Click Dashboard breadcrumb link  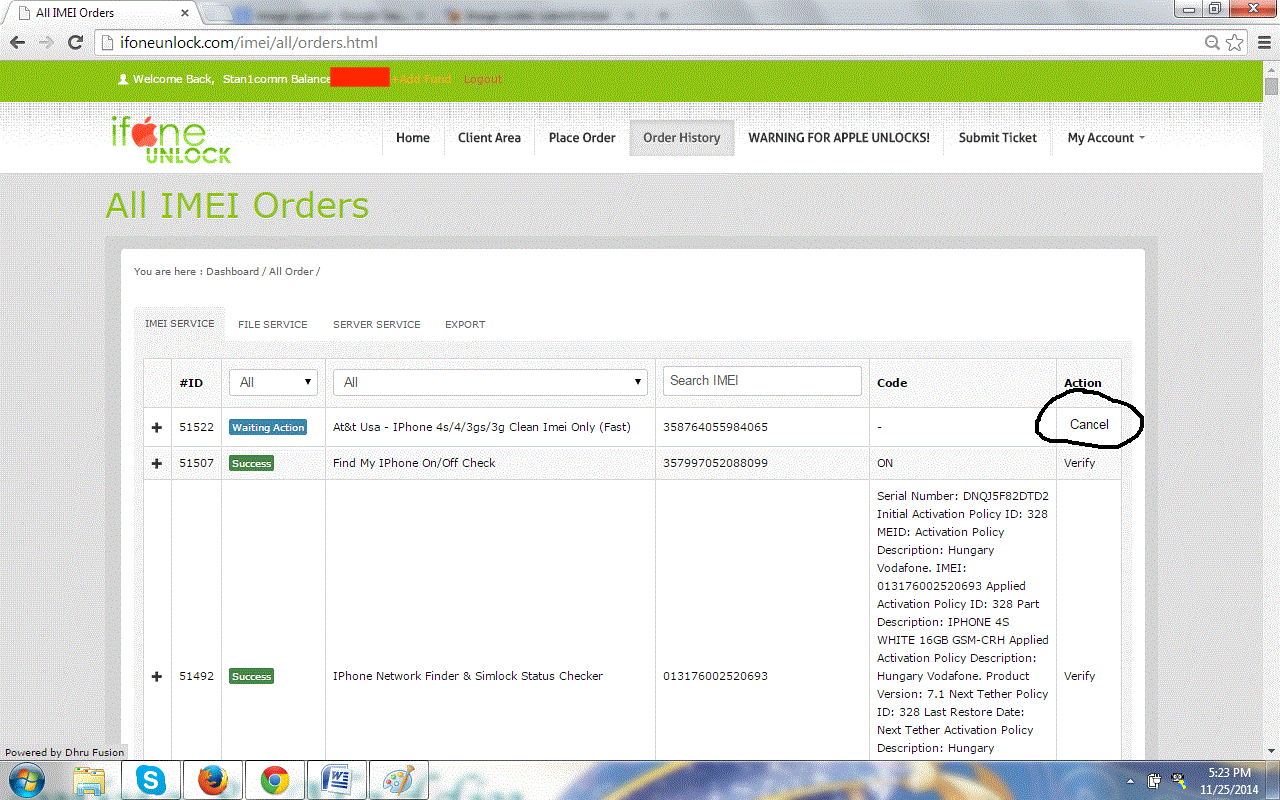coord(232,271)
